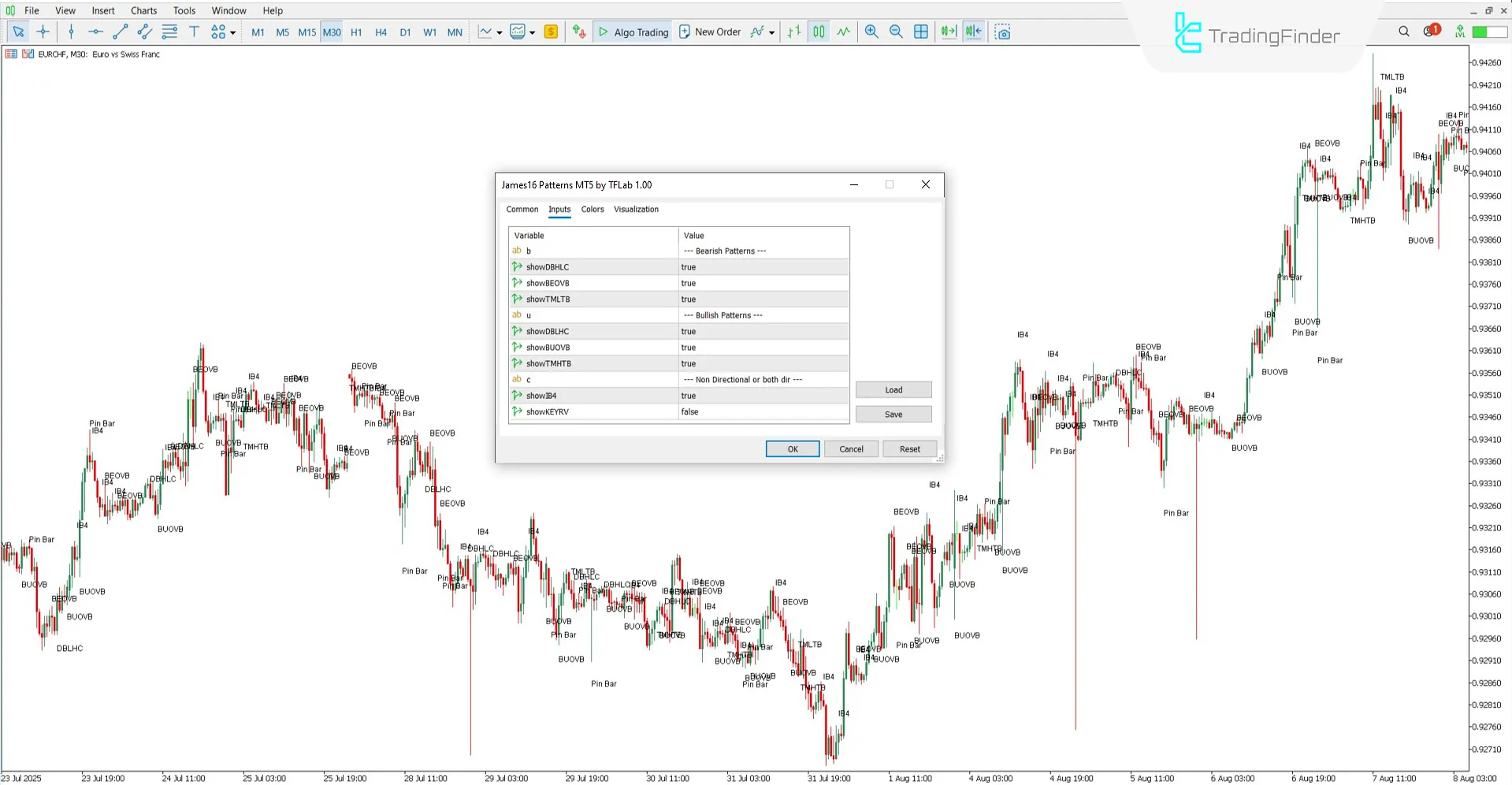The height and width of the screenshot is (785, 1512).
Task: Switch to the Colors tab
Action: click(593, 209)
